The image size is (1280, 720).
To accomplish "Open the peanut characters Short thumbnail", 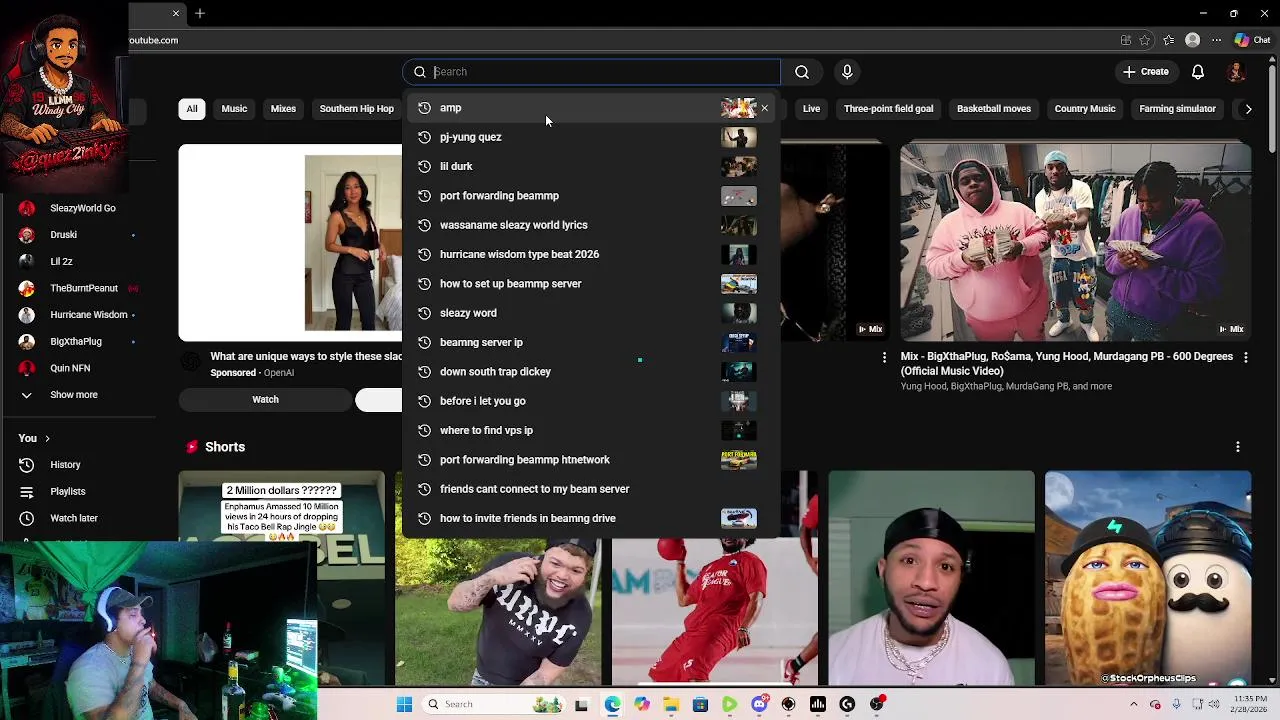I will (1147, 577).
